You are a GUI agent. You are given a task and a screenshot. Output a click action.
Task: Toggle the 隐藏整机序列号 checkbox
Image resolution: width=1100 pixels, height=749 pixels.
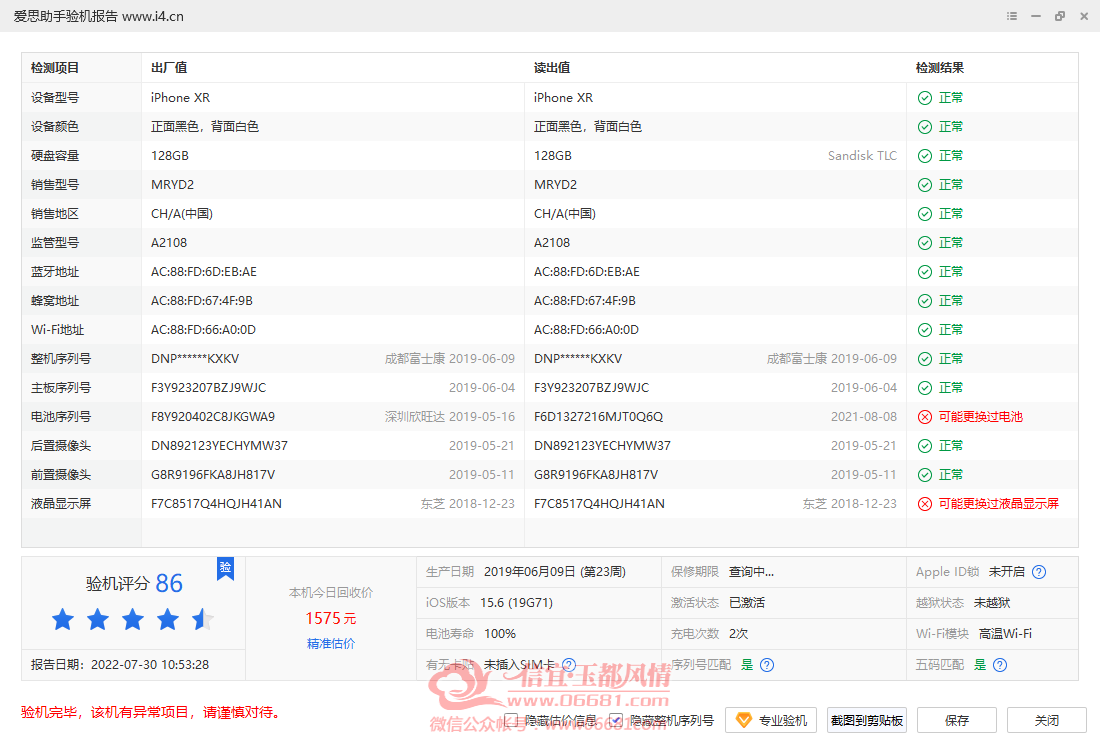[616, 720]
